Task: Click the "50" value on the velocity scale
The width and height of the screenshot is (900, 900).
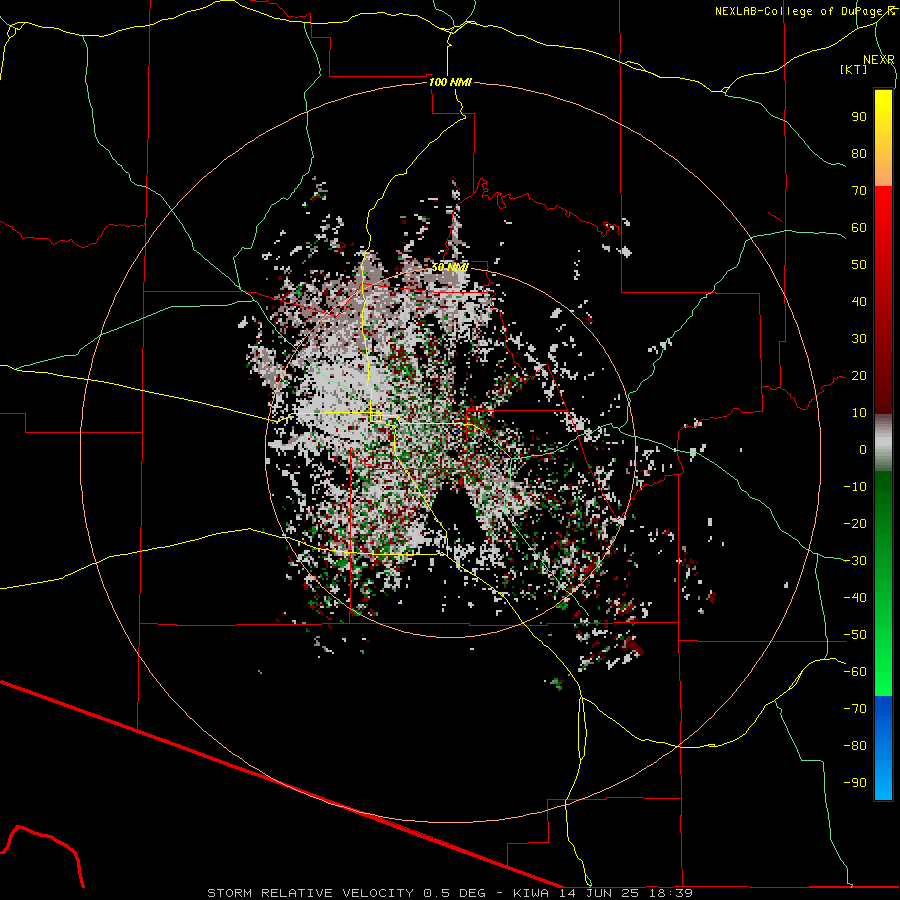Action: tap(859, 265)
